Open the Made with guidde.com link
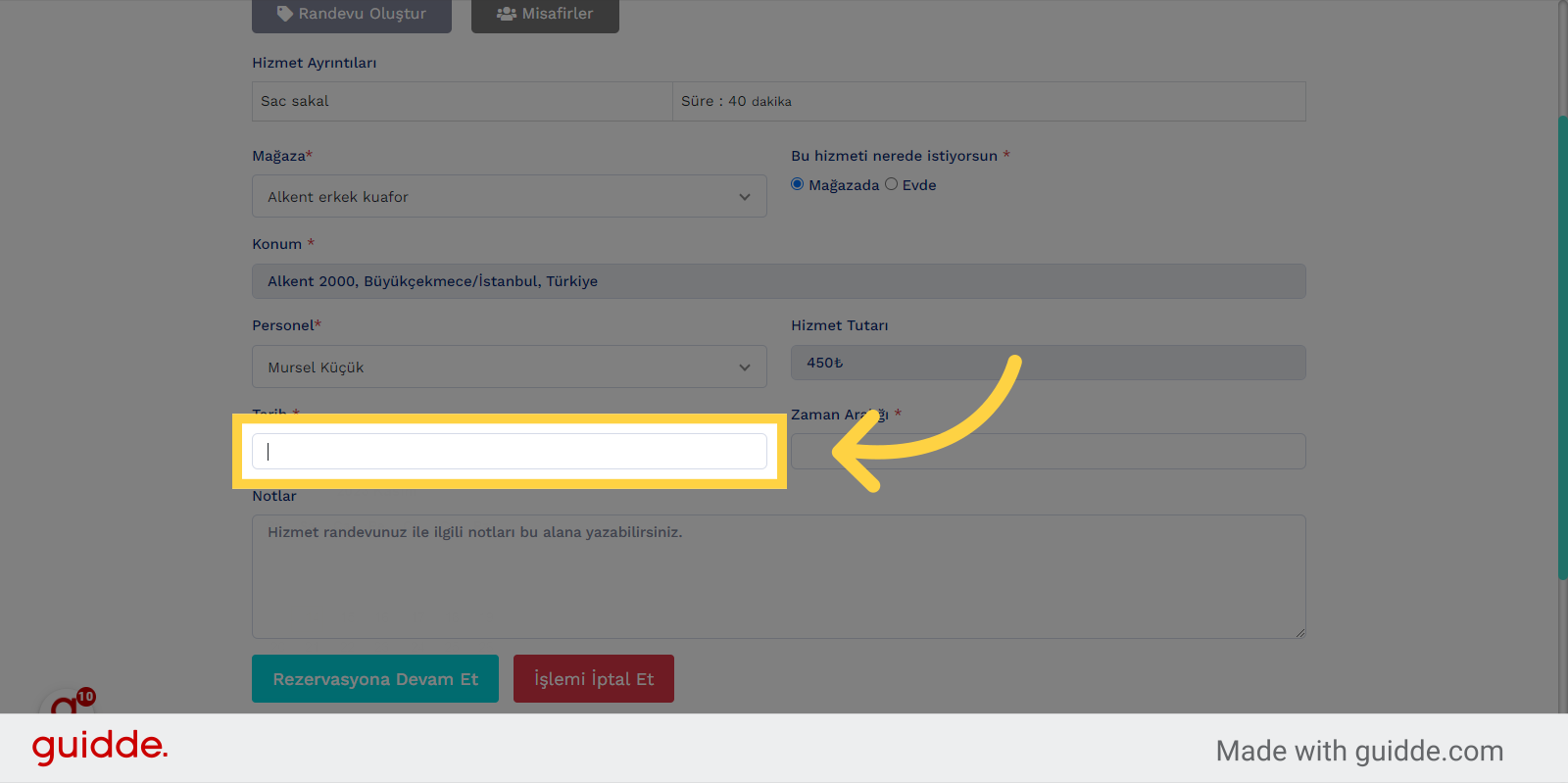Image resolution: width=1568 pixels, height=783 pixels. 1359,751
